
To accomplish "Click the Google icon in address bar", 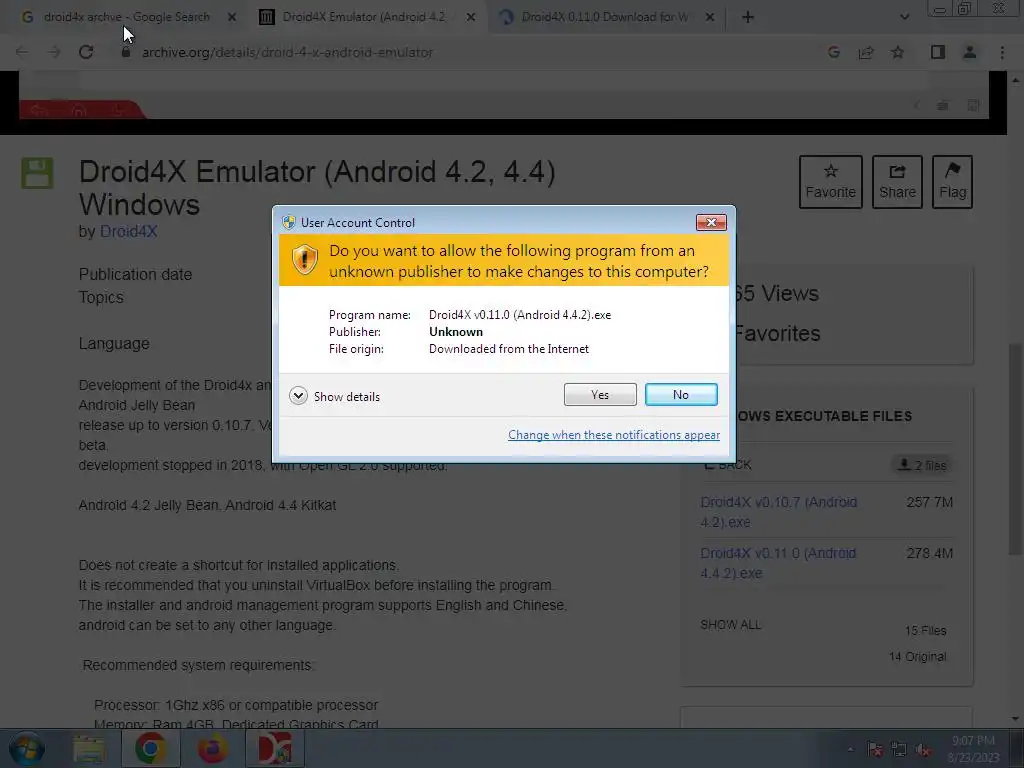I will (x=834, y=52).
